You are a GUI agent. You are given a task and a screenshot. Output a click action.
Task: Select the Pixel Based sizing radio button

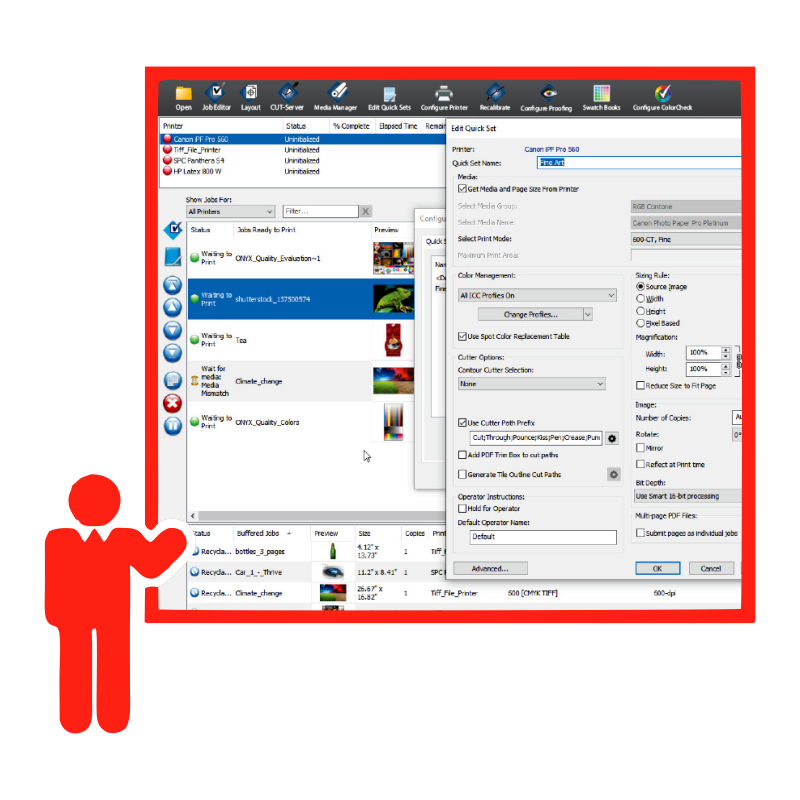(640, 322)
